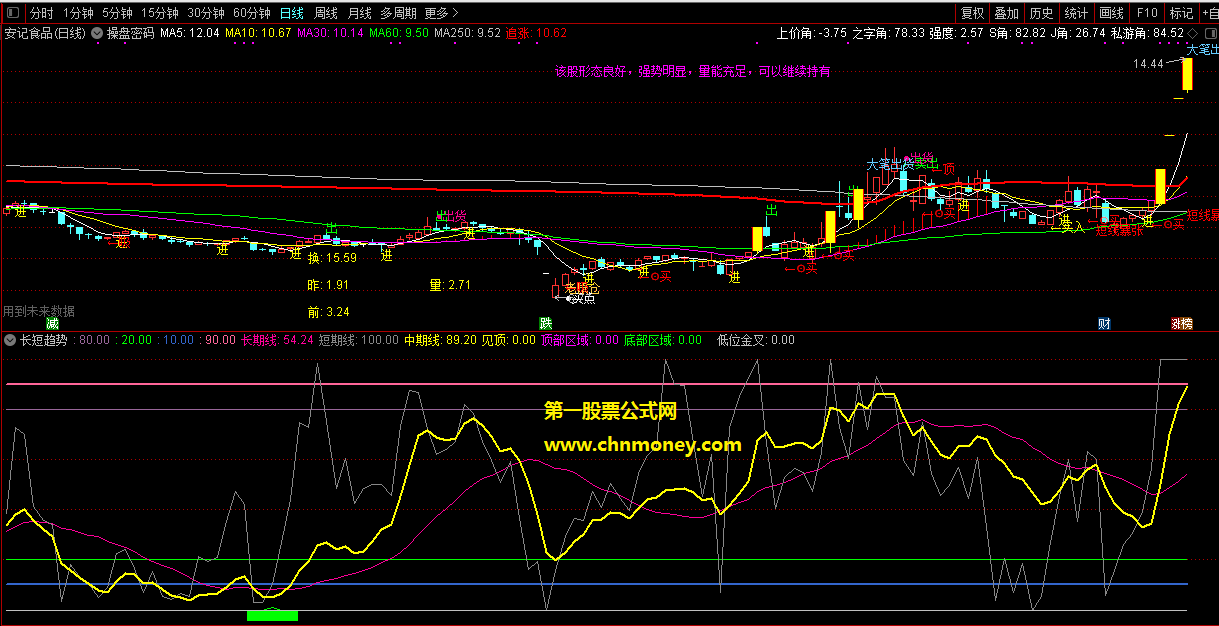Click the 前: 3.24 label
The width and height of the screenshot is (1219, 626).
[x=328, y=312]
